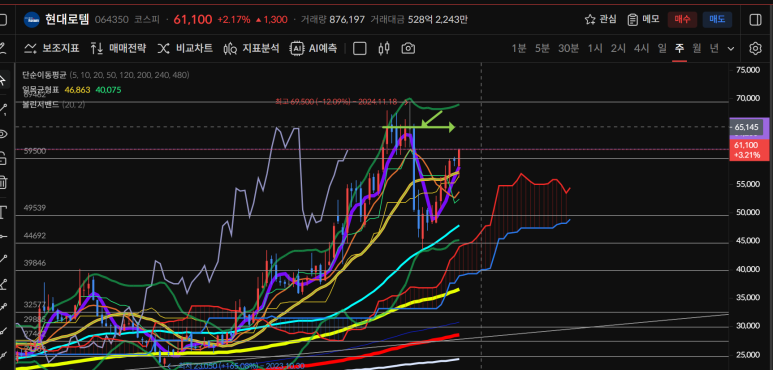Click the 59500 horizontal line label
The image size is (773, 370).
(35, 151)
